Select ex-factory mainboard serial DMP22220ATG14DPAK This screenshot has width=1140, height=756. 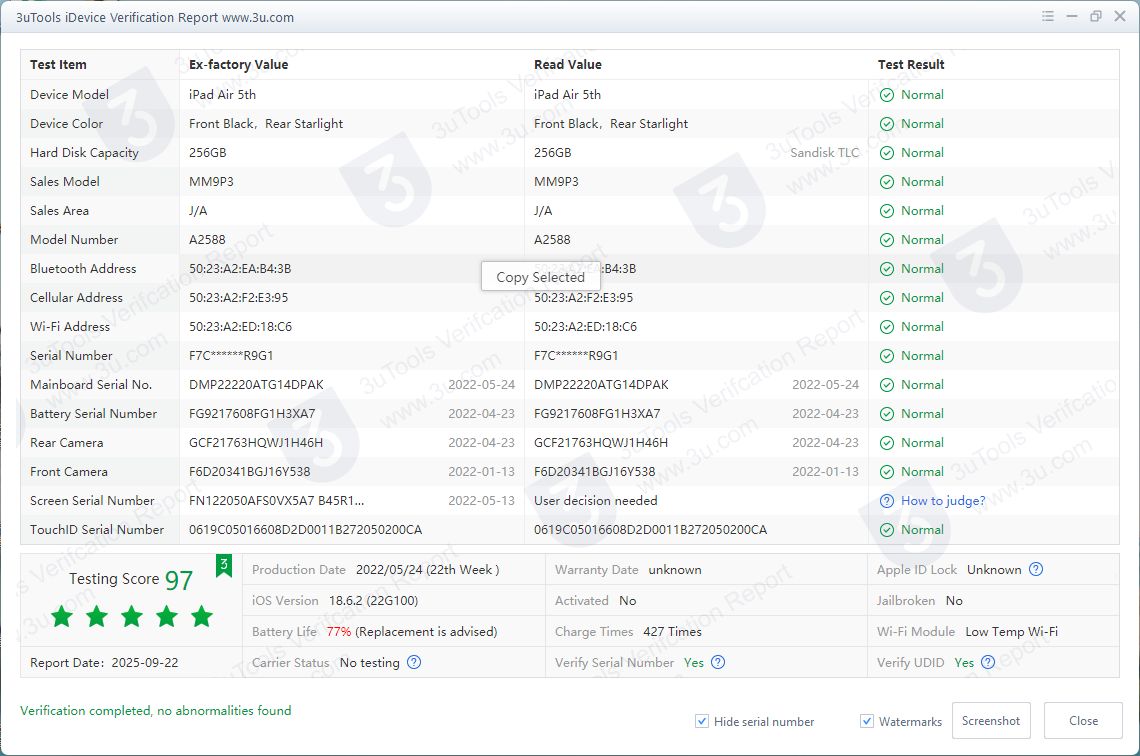256,385
